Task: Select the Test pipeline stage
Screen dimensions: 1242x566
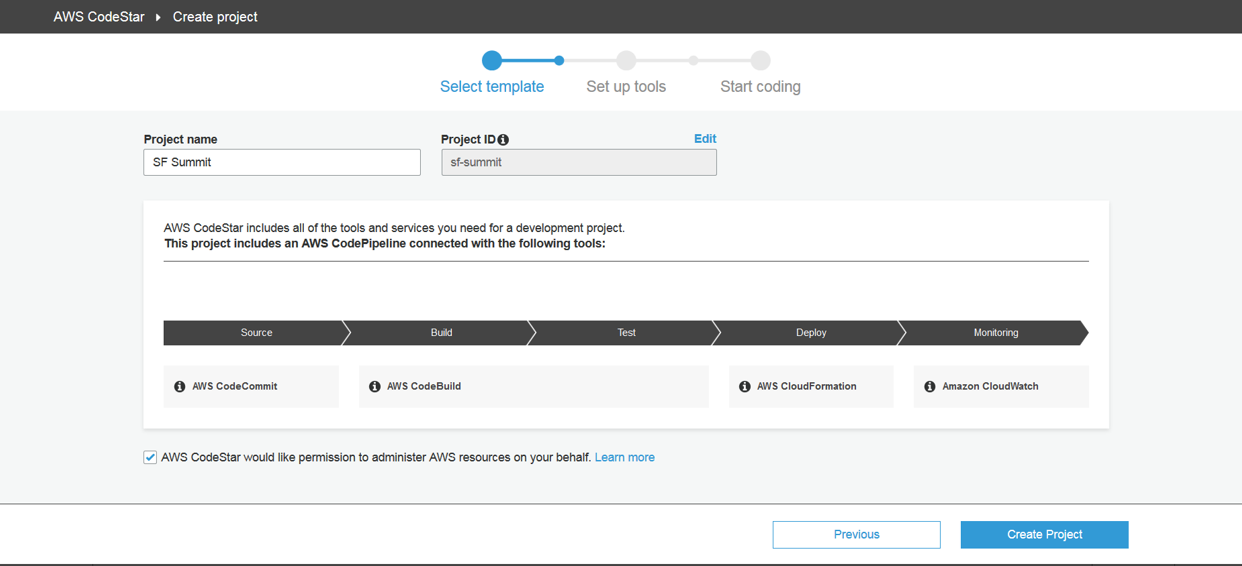Action: [626, 333]
